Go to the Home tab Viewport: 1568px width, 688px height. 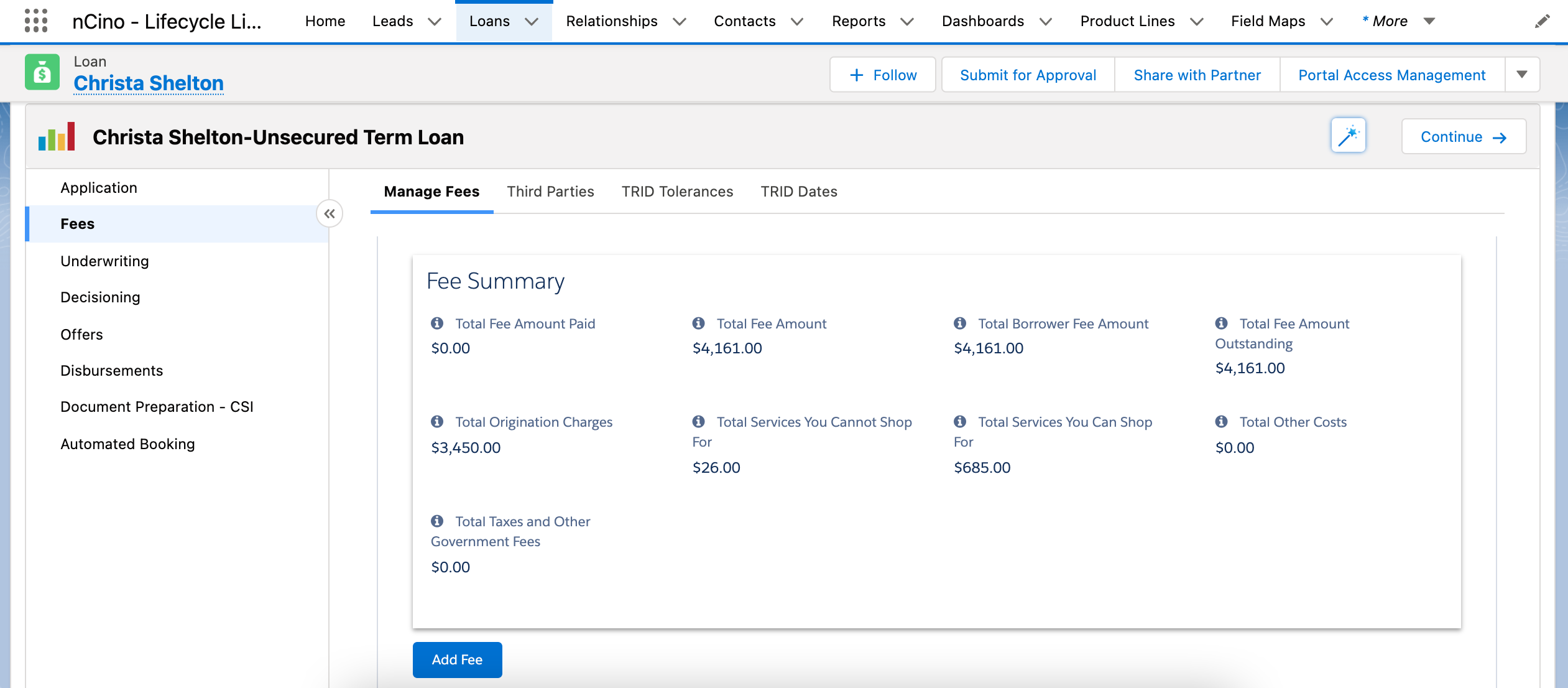325,21
